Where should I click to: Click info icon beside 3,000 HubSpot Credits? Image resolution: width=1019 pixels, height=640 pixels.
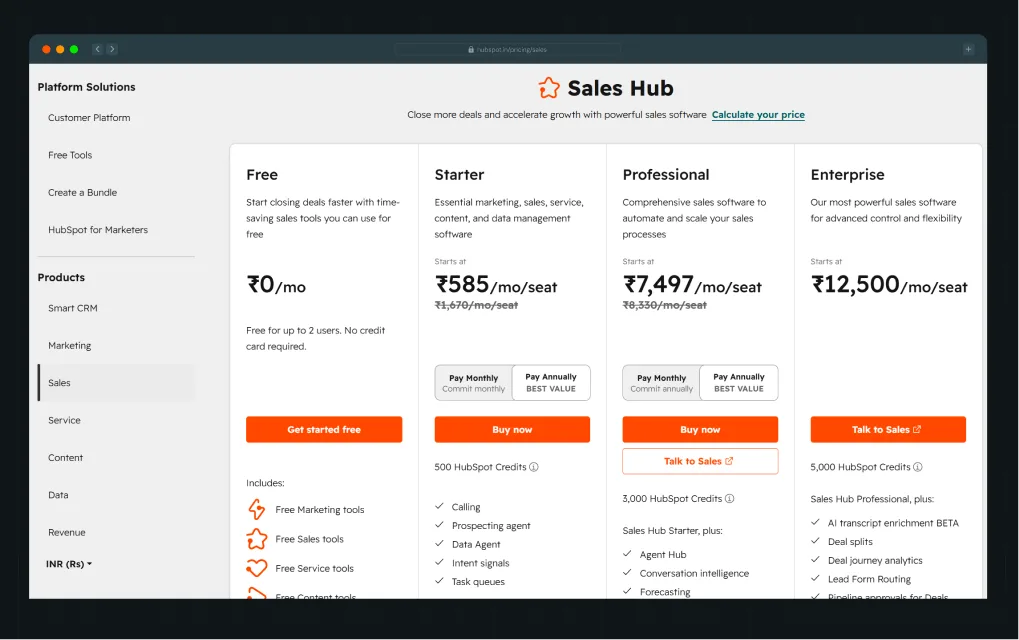click(730, 499)
